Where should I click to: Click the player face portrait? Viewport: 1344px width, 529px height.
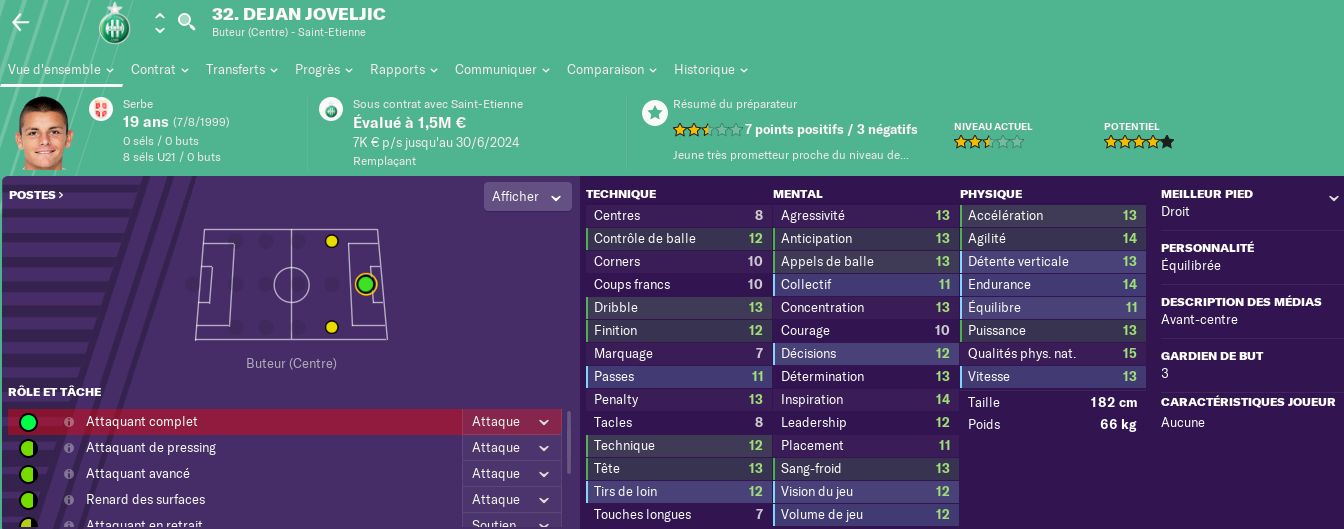coord(44,133)
